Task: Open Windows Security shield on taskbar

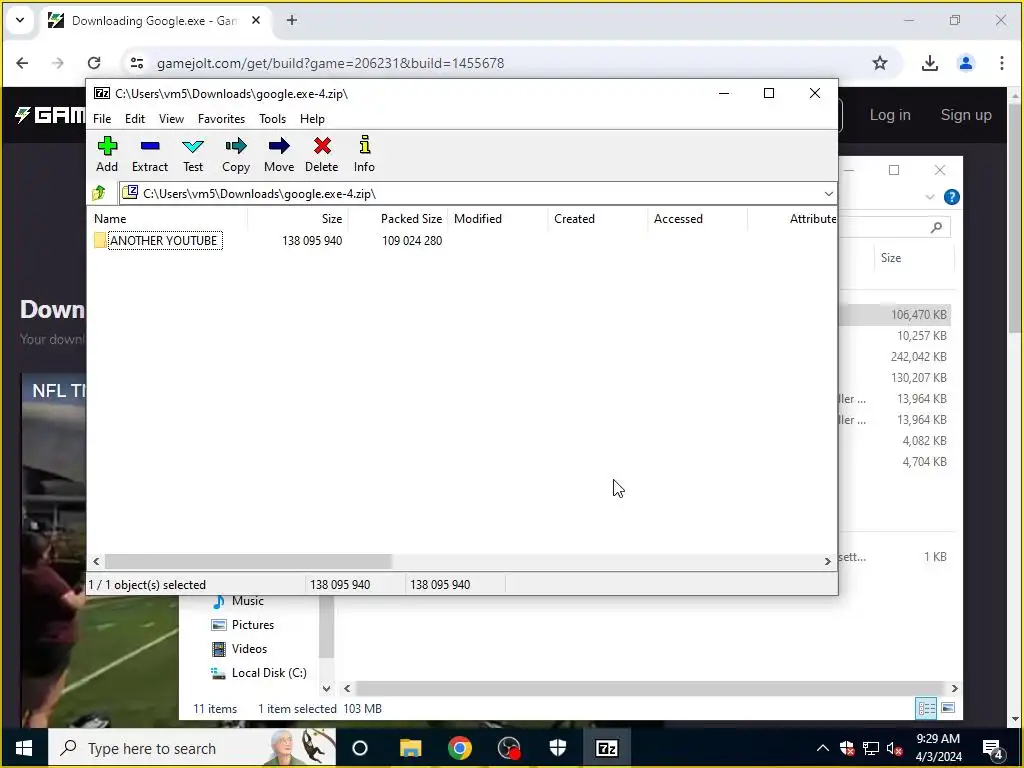Action: [x=558, y=748]
